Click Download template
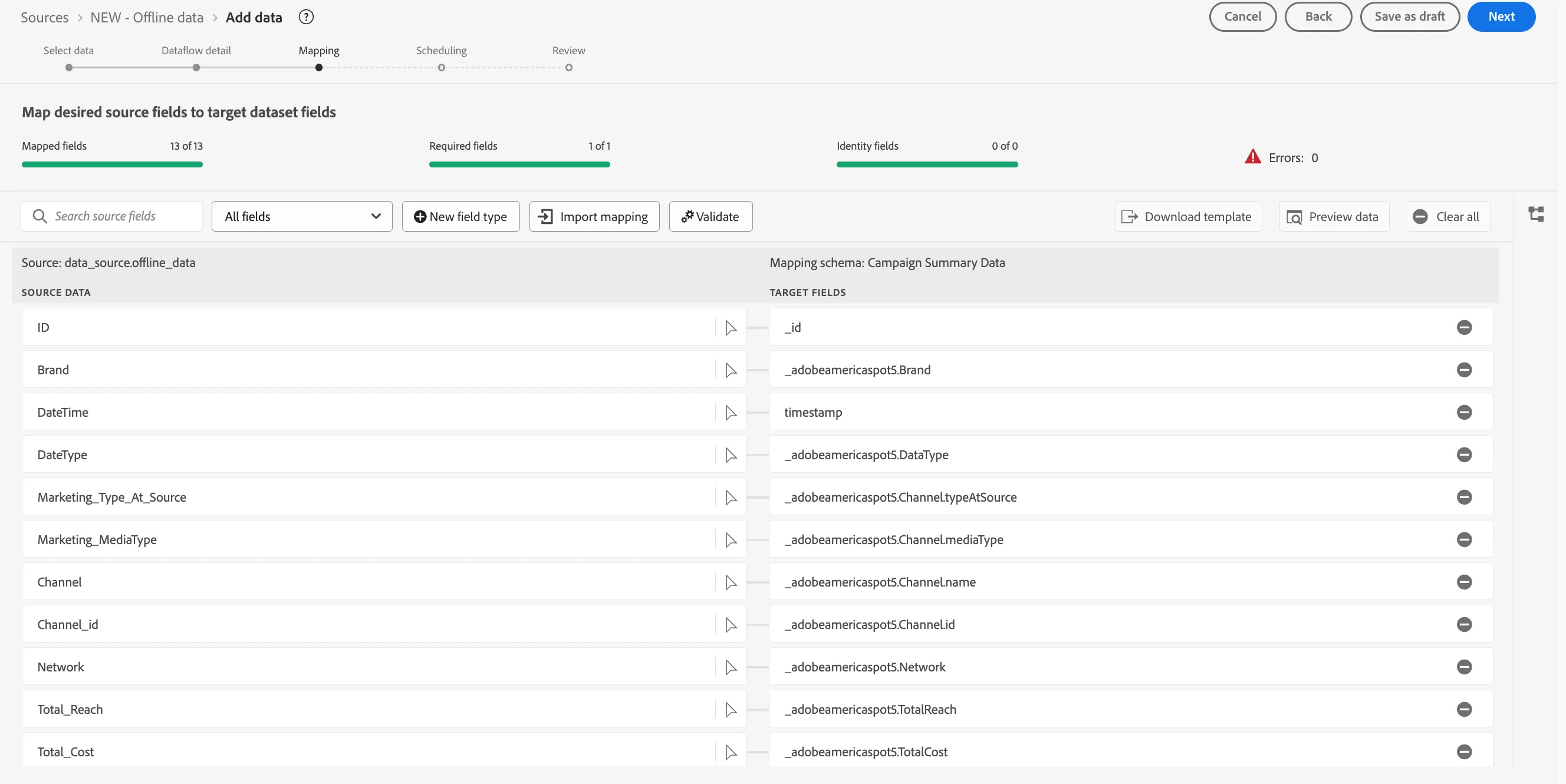The width and height of the screenshot is (1566, 784). [x=1188, y=216]
